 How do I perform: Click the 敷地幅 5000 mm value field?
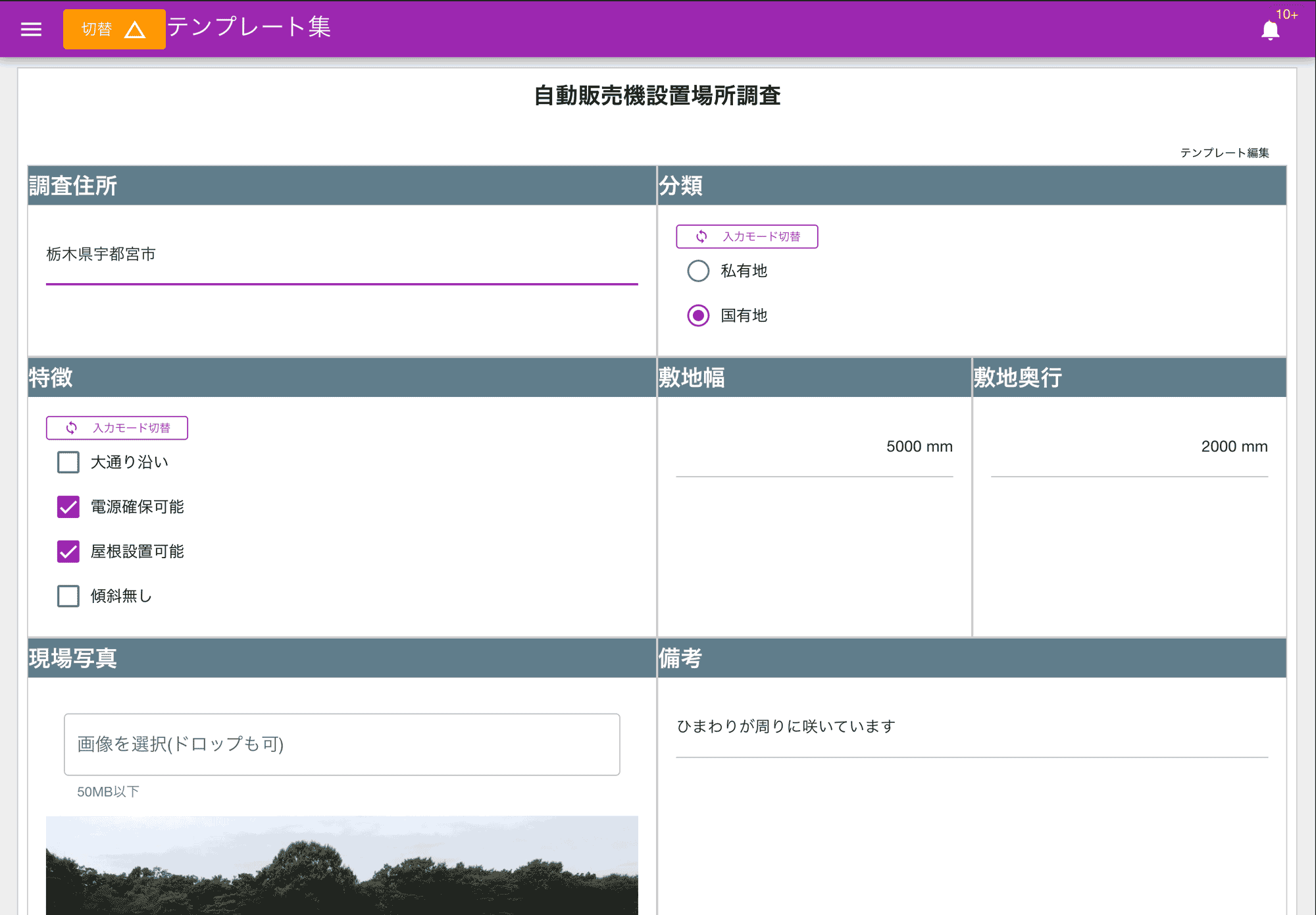pyautogui.click(x=815, y=446)
